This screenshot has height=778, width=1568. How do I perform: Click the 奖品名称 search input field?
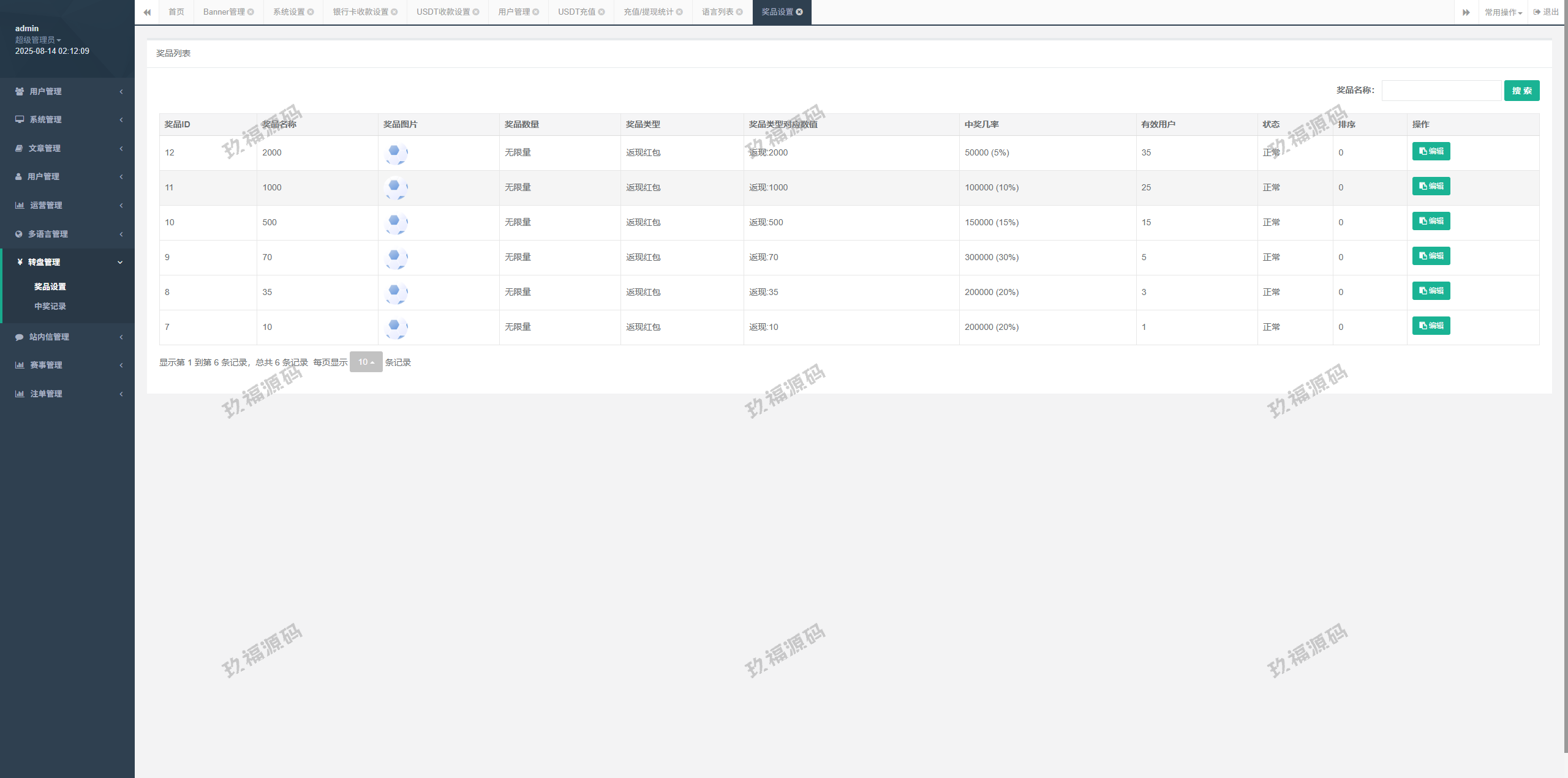point(1441,91)
